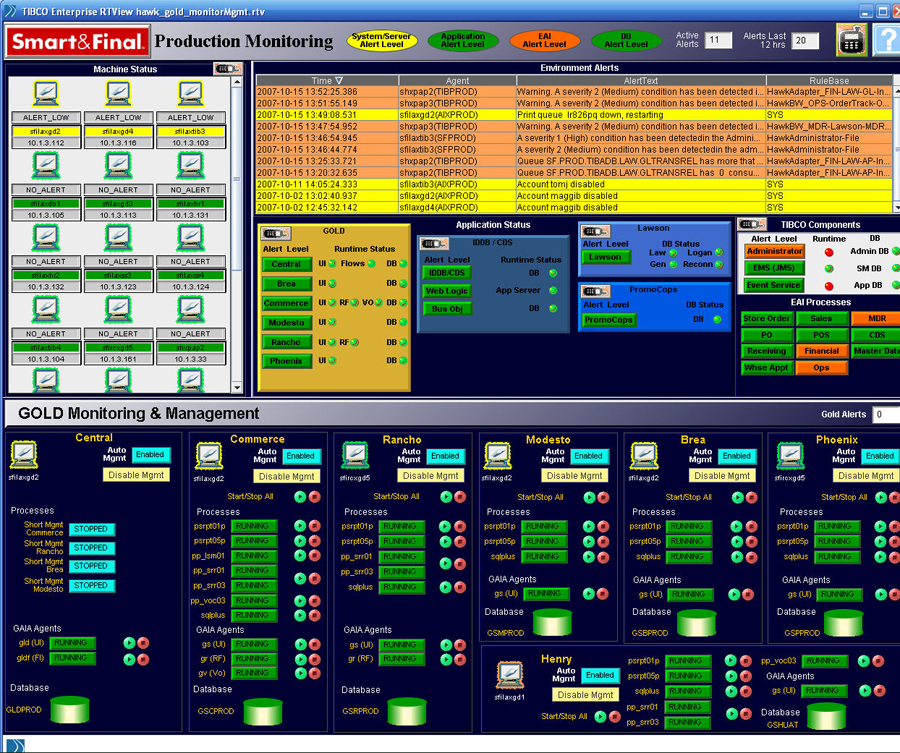Expand the GOLD panel detail icon
900x753 pixels.
(x=275, y=233)
